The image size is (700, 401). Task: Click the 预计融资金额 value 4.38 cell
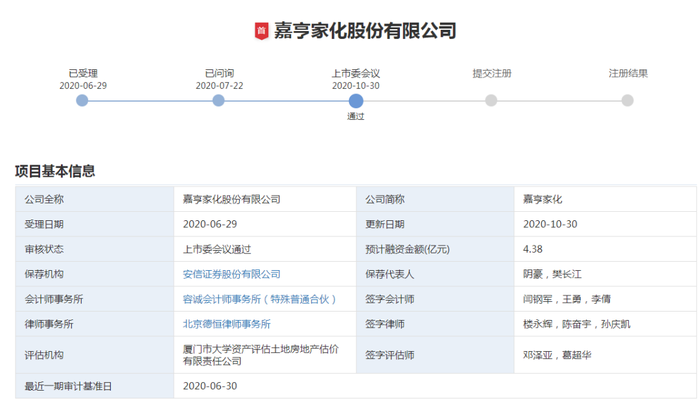tap(605, 249)
